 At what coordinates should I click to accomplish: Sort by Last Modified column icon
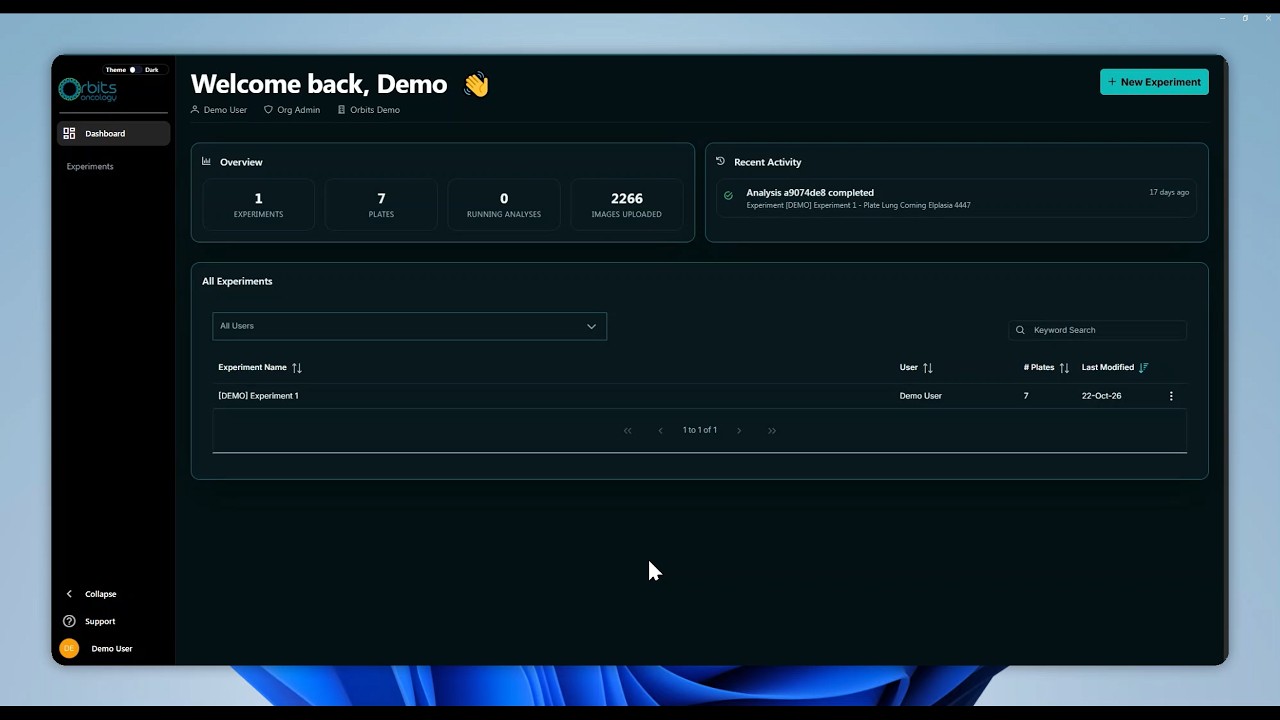click(x=1144, y=367)
